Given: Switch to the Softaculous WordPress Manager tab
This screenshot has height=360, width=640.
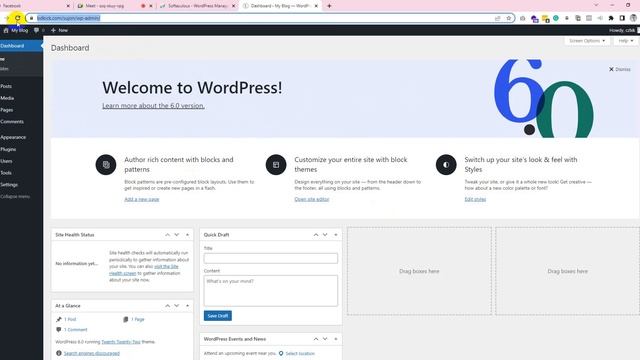Looking at the screenshot, I should 196,6.
